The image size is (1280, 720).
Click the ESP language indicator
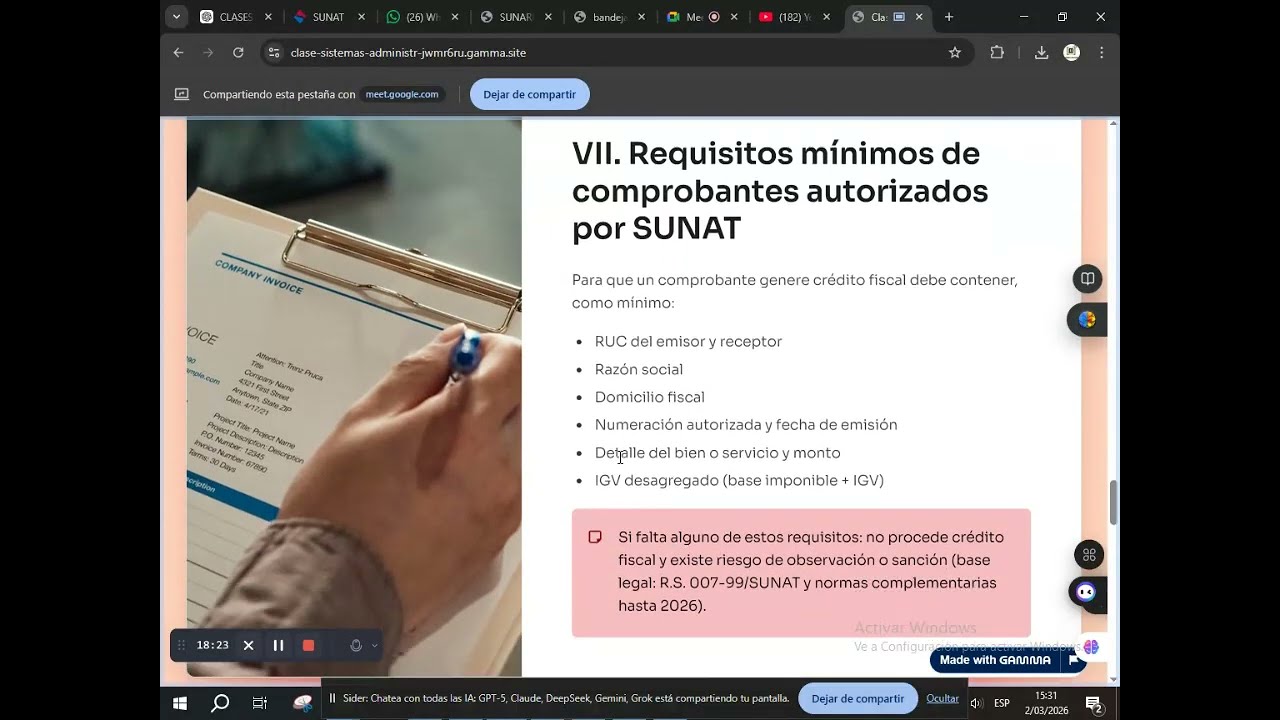pyautogui.click(x=1002, y=703)
